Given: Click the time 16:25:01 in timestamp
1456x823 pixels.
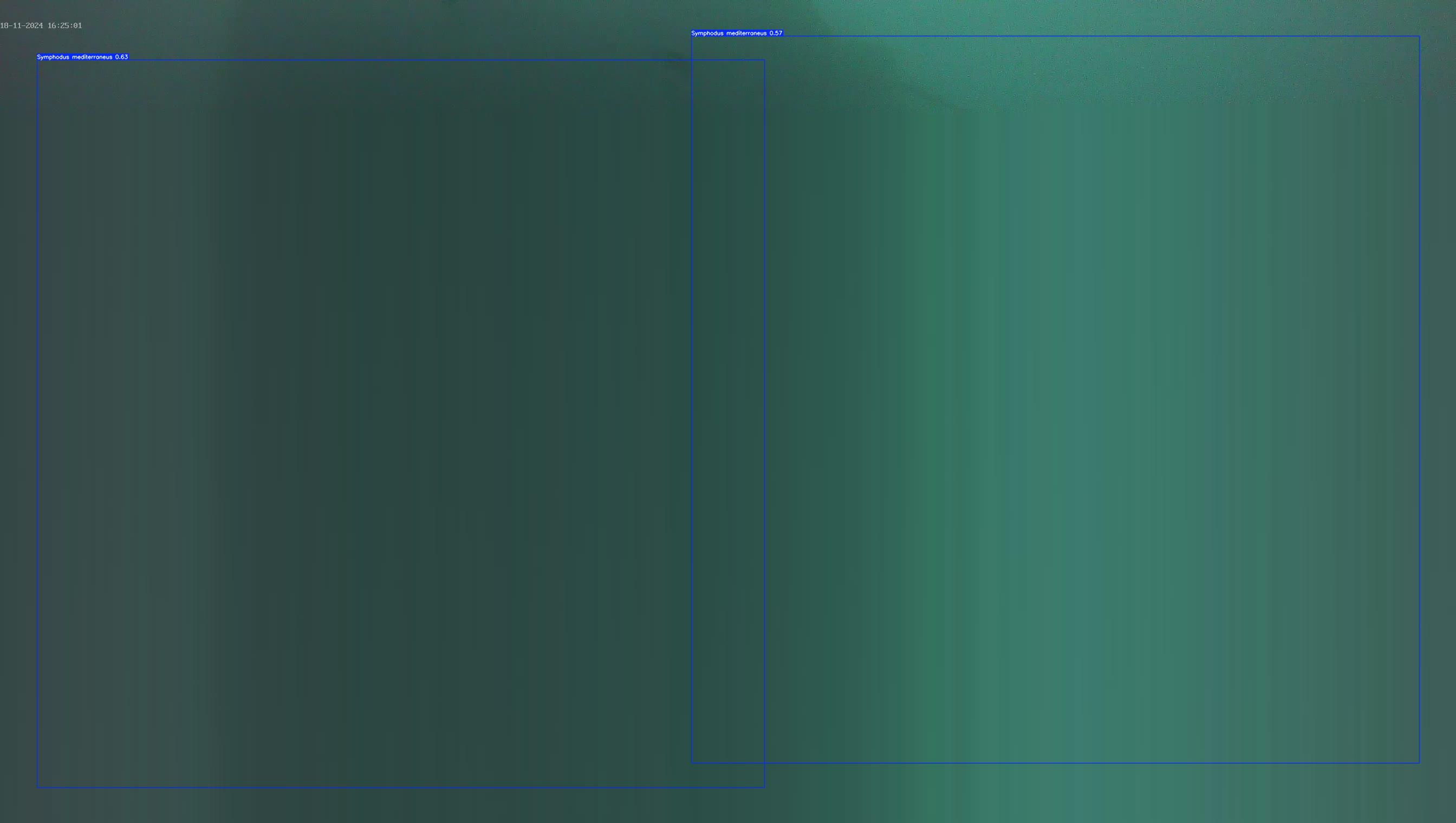Looking at the screenshot, I should [x=64, y=25].
